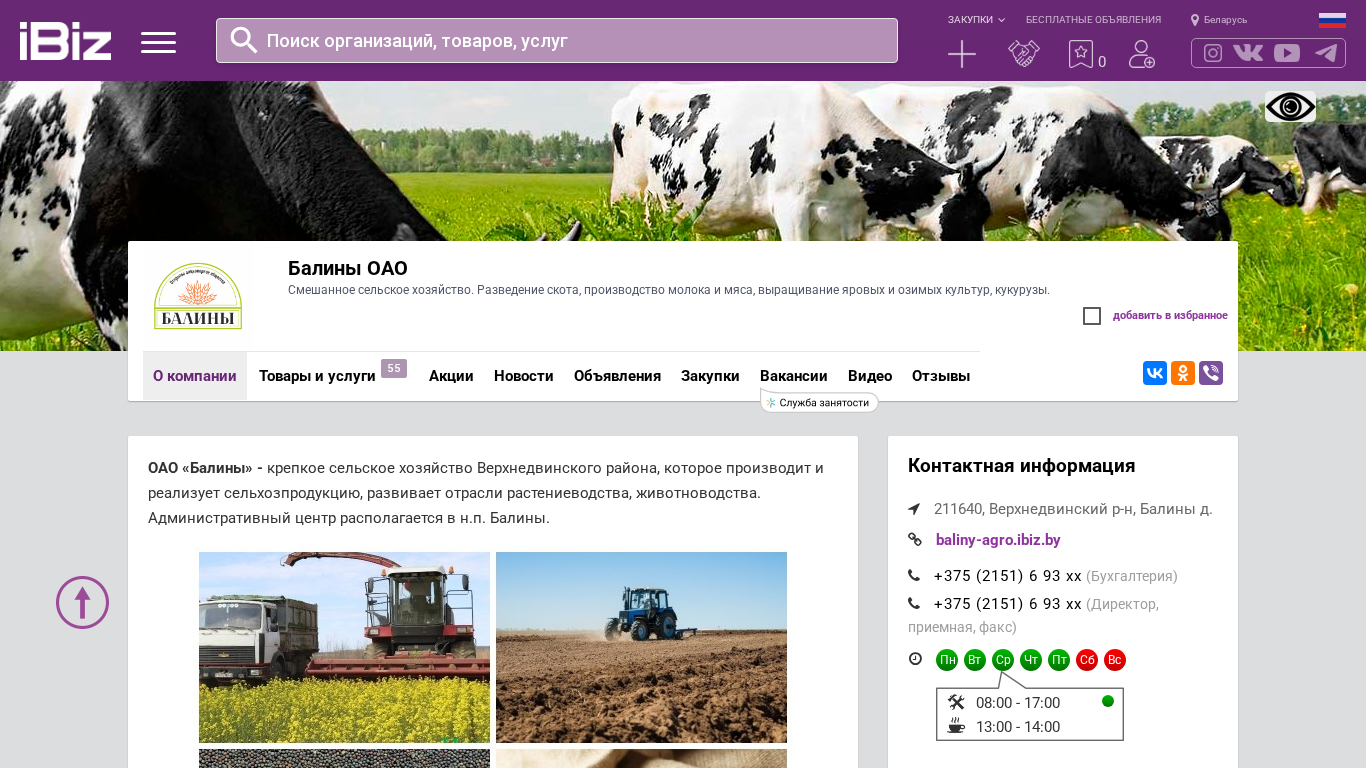
Task: Open the Беларусь region selector
Action: [1219, 20]
